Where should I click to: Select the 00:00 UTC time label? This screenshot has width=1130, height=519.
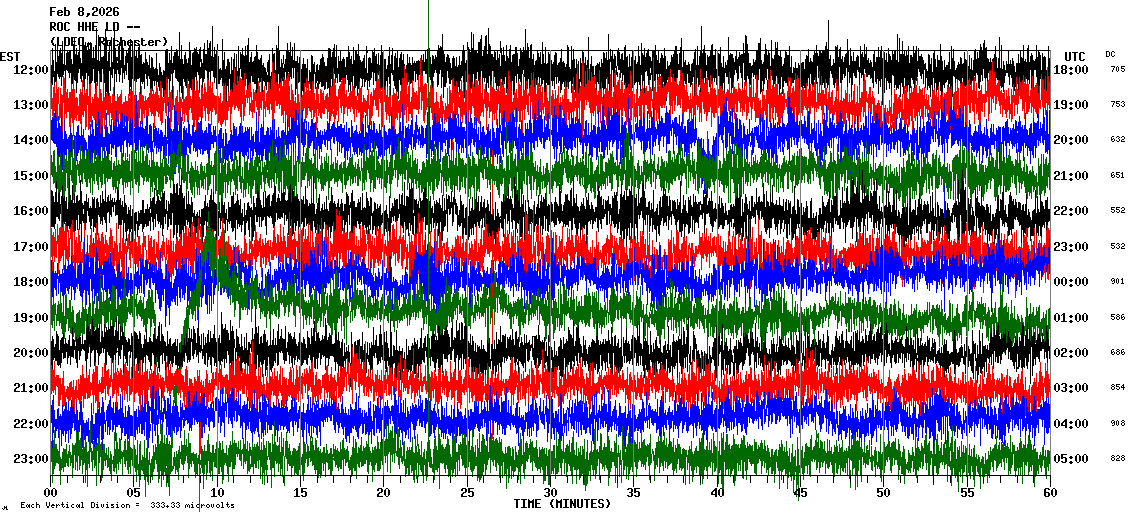(1070, 282)
